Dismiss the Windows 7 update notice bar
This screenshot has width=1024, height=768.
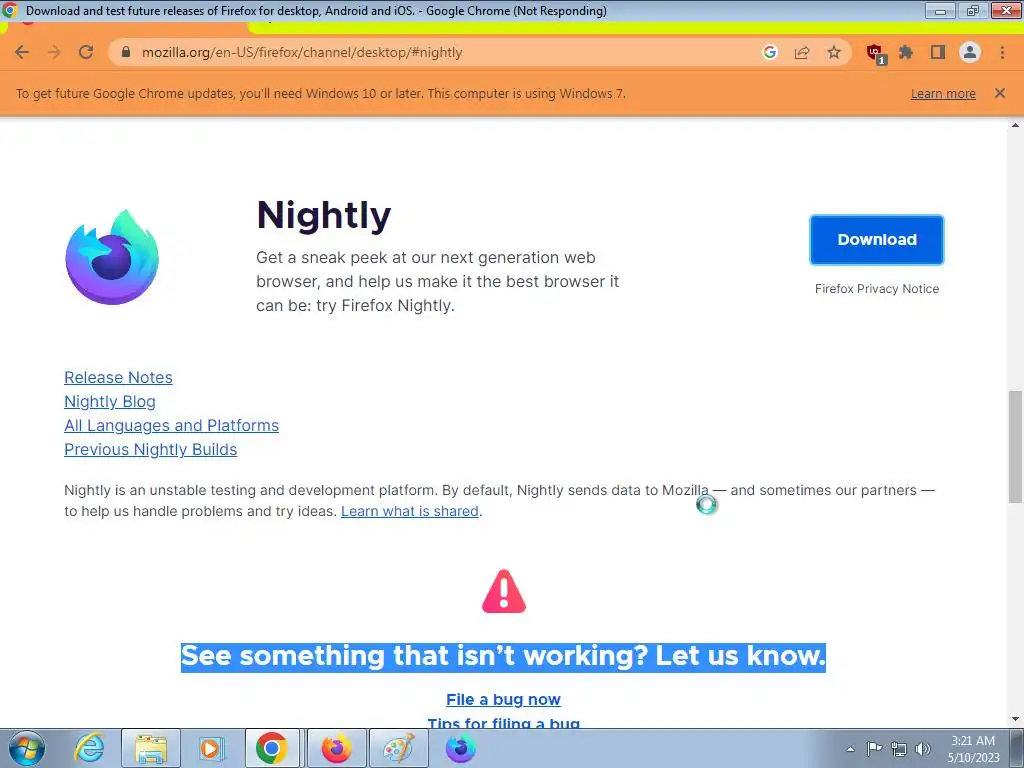click(1000, 93)
